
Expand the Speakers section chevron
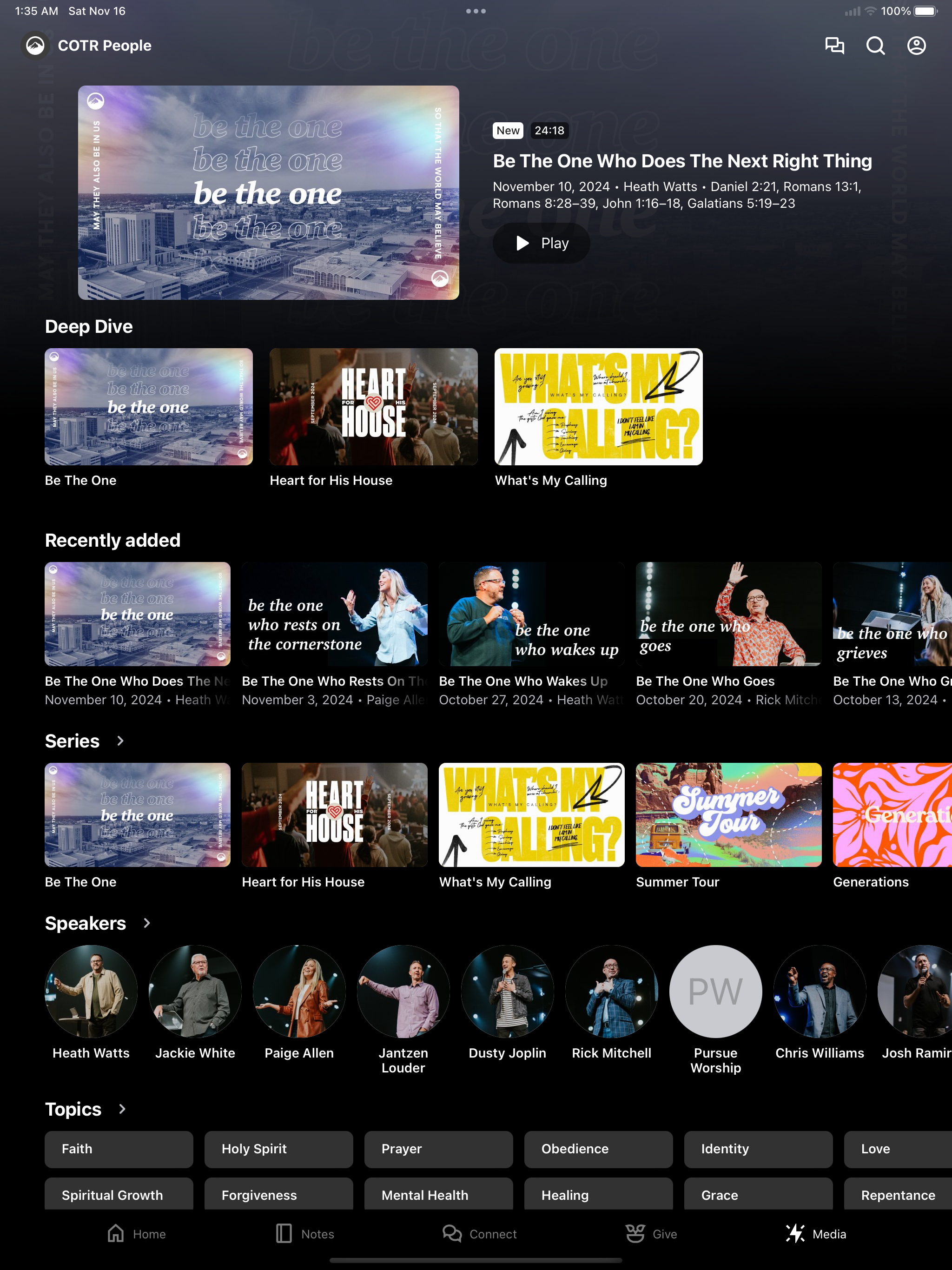tap(146, 923)
